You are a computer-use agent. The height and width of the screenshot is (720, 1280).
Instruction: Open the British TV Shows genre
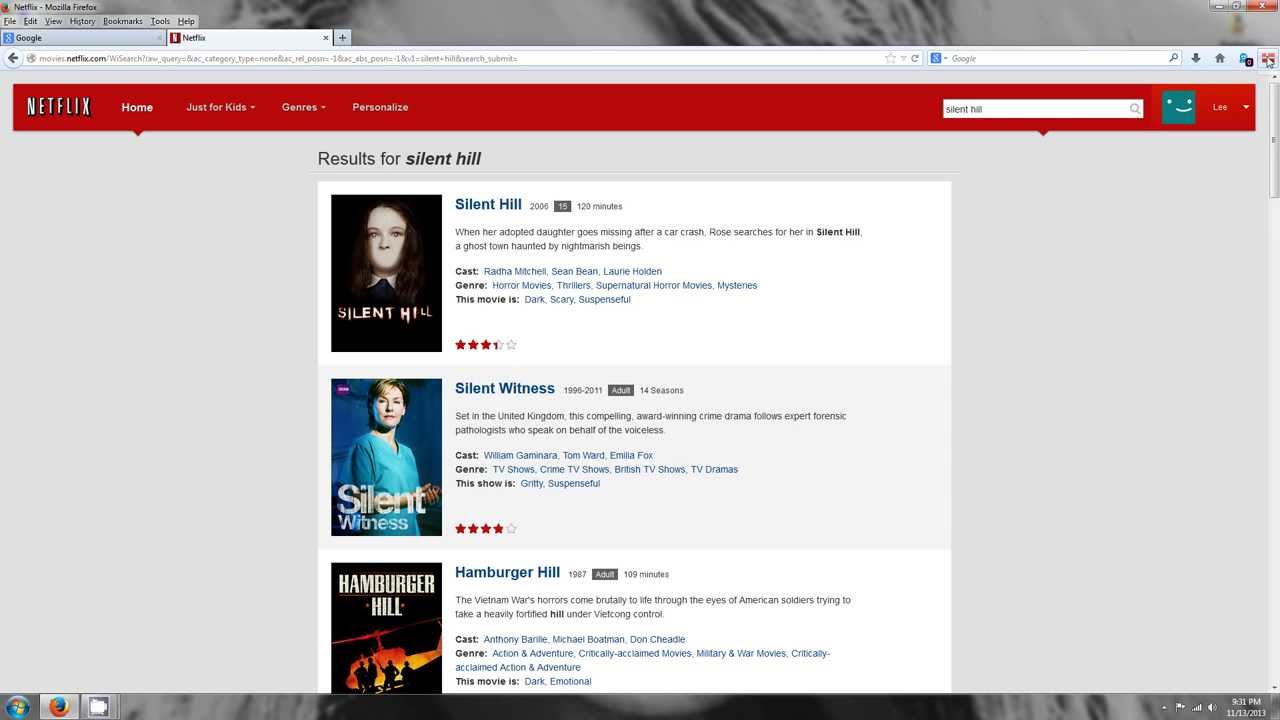650,469
